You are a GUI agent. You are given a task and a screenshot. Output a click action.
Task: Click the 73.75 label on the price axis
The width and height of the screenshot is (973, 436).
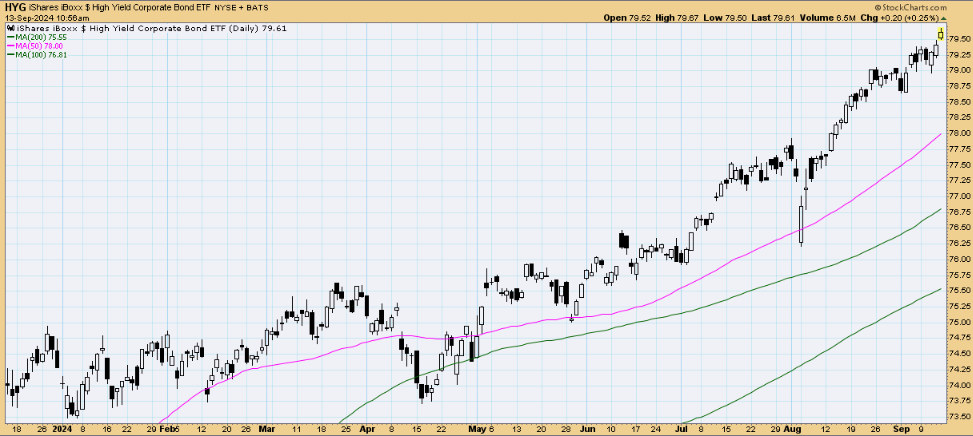pyautogui.click(x=959, y=401)
